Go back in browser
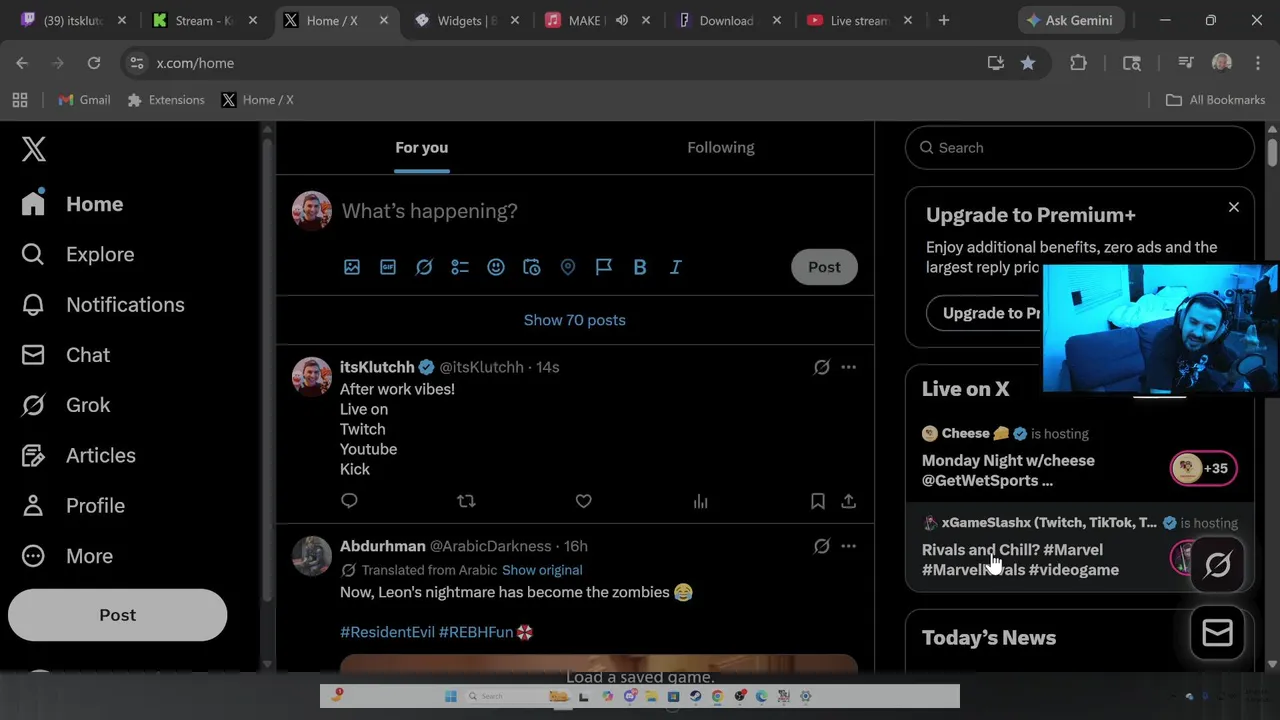Image resolution: width=1280 pixels, height=720 pixels. coord(22,63)
